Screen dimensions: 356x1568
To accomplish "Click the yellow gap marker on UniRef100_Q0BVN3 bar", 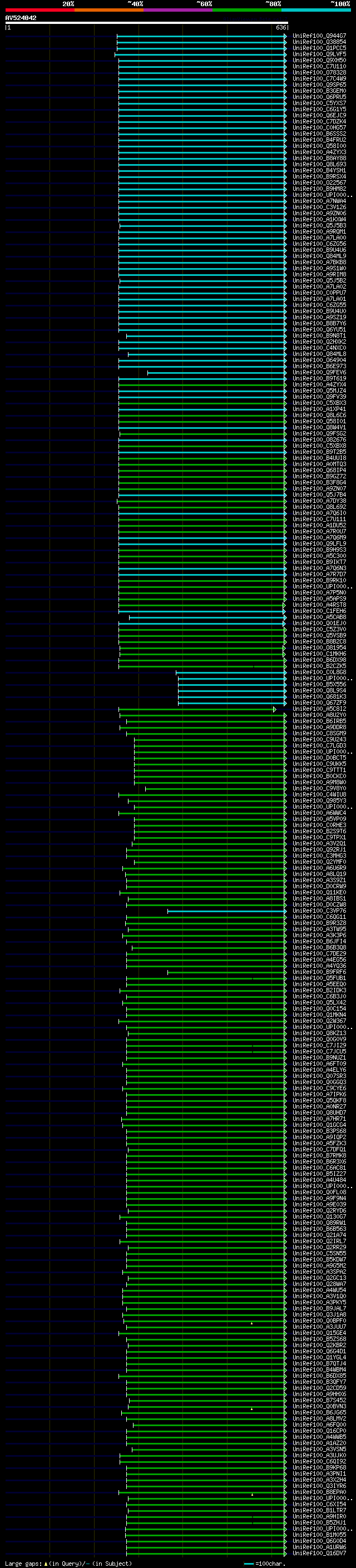I will pyautogui.click(x=251, y=1408).
